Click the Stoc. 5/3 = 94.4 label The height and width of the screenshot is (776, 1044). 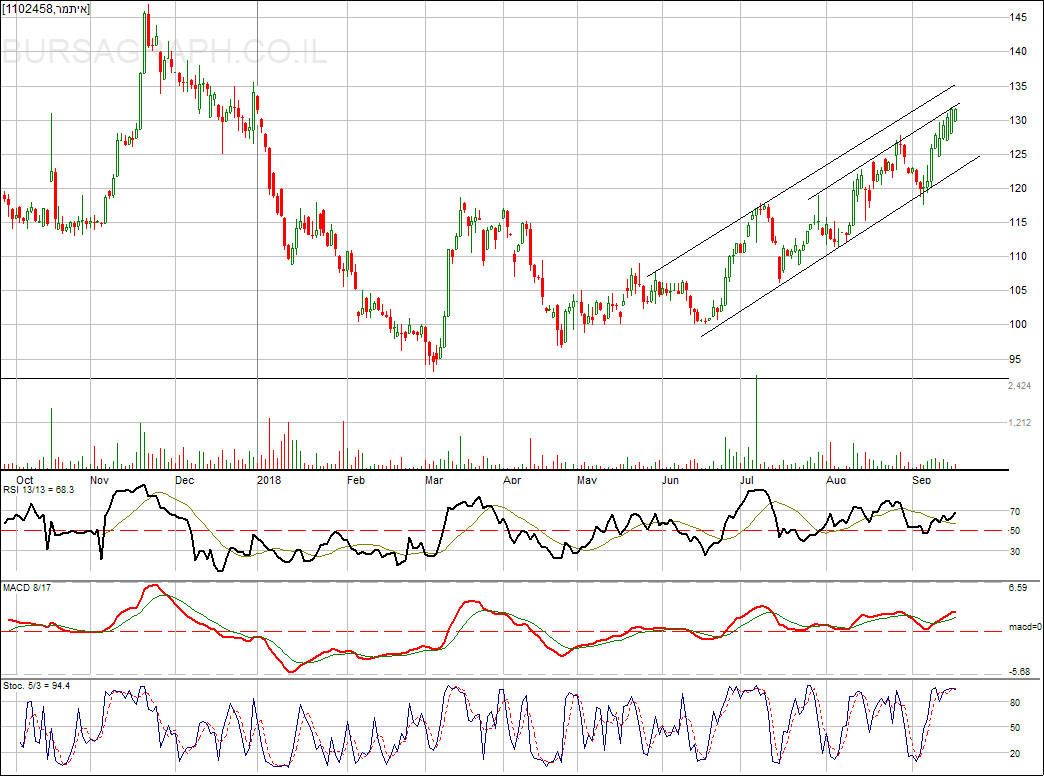point(37,685)
